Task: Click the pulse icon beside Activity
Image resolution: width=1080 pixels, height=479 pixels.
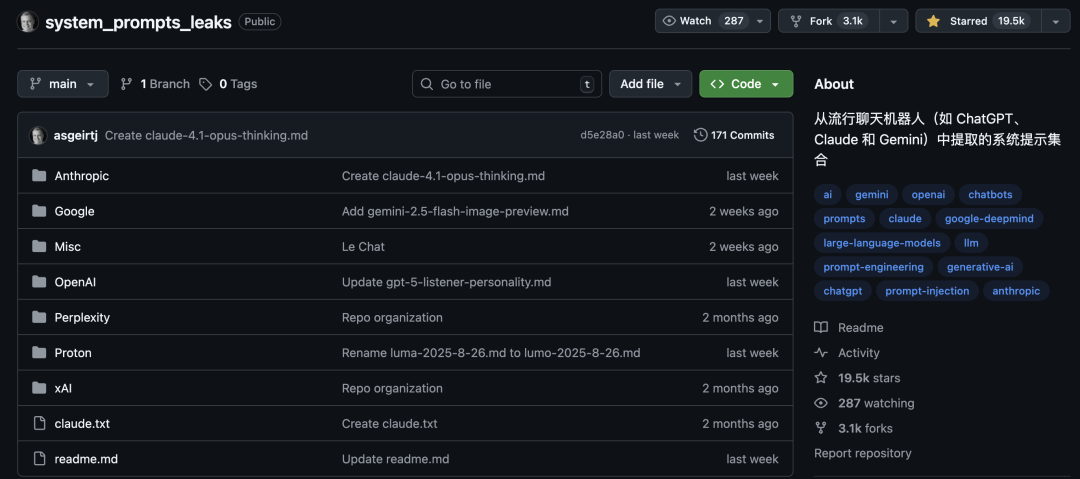Action: 820,353
